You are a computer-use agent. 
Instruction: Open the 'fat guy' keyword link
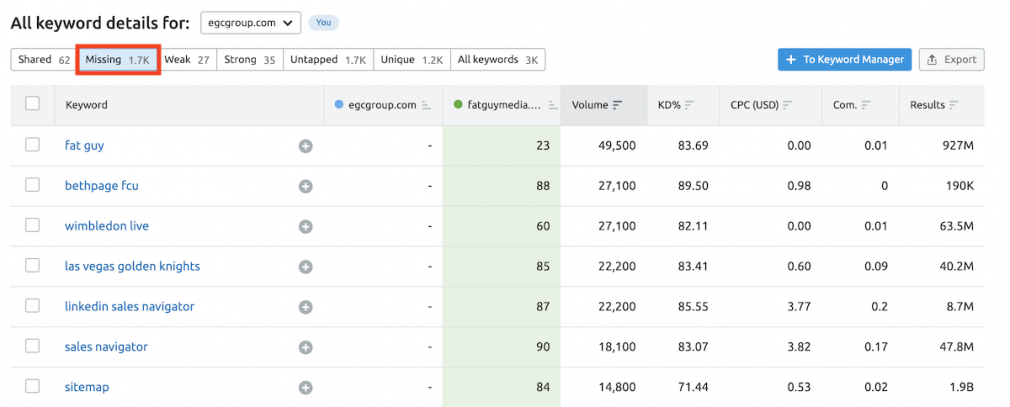(84, 146)
